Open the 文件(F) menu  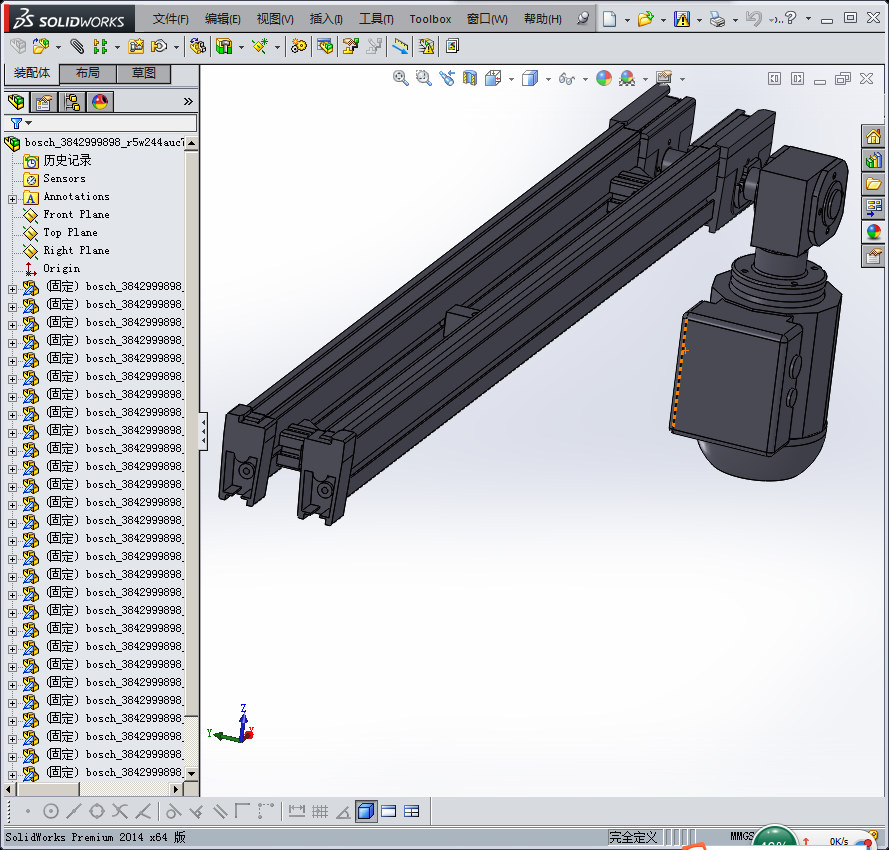[171, 19]
